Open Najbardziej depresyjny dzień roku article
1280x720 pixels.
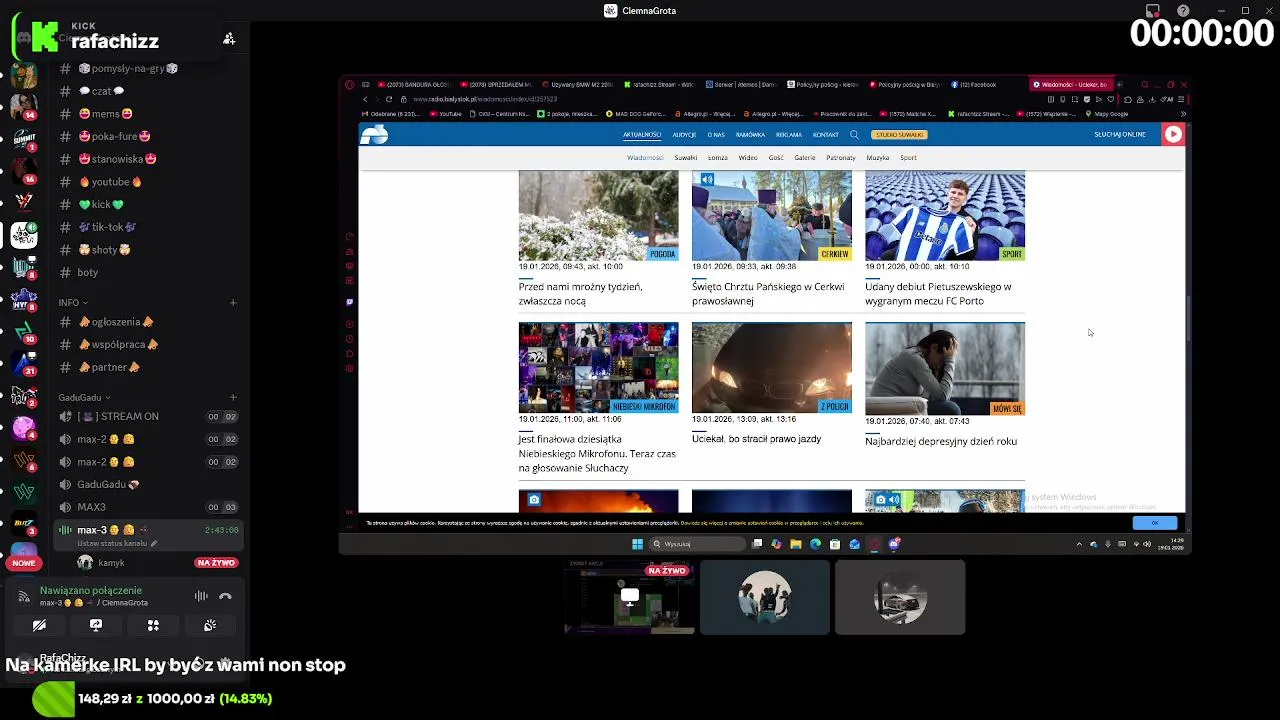click(941, 441)
